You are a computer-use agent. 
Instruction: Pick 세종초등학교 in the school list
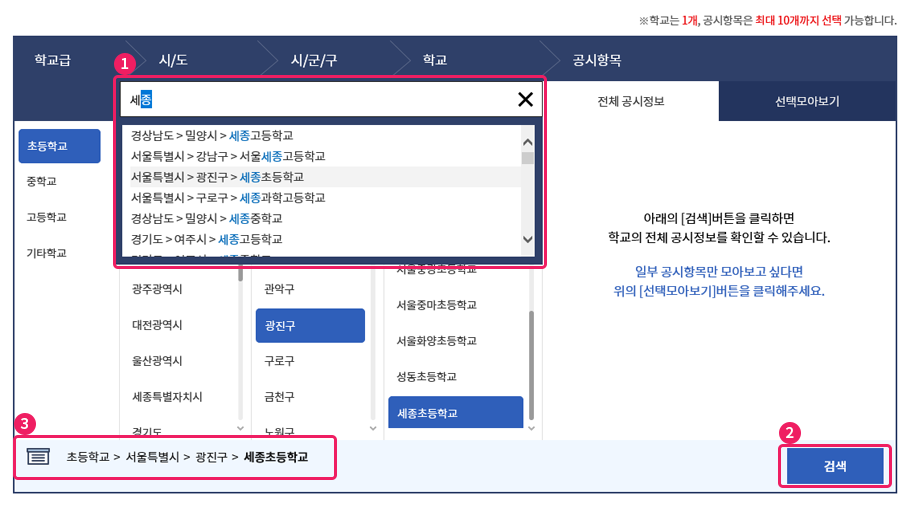(x=456, y=413)
